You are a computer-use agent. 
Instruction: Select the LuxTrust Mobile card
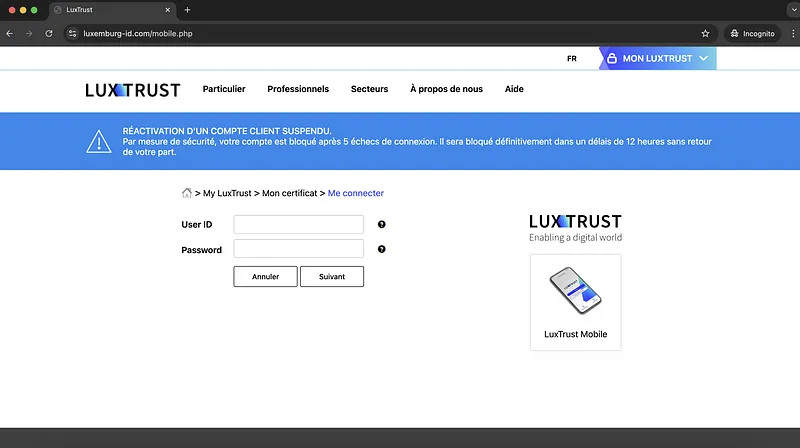576,302
